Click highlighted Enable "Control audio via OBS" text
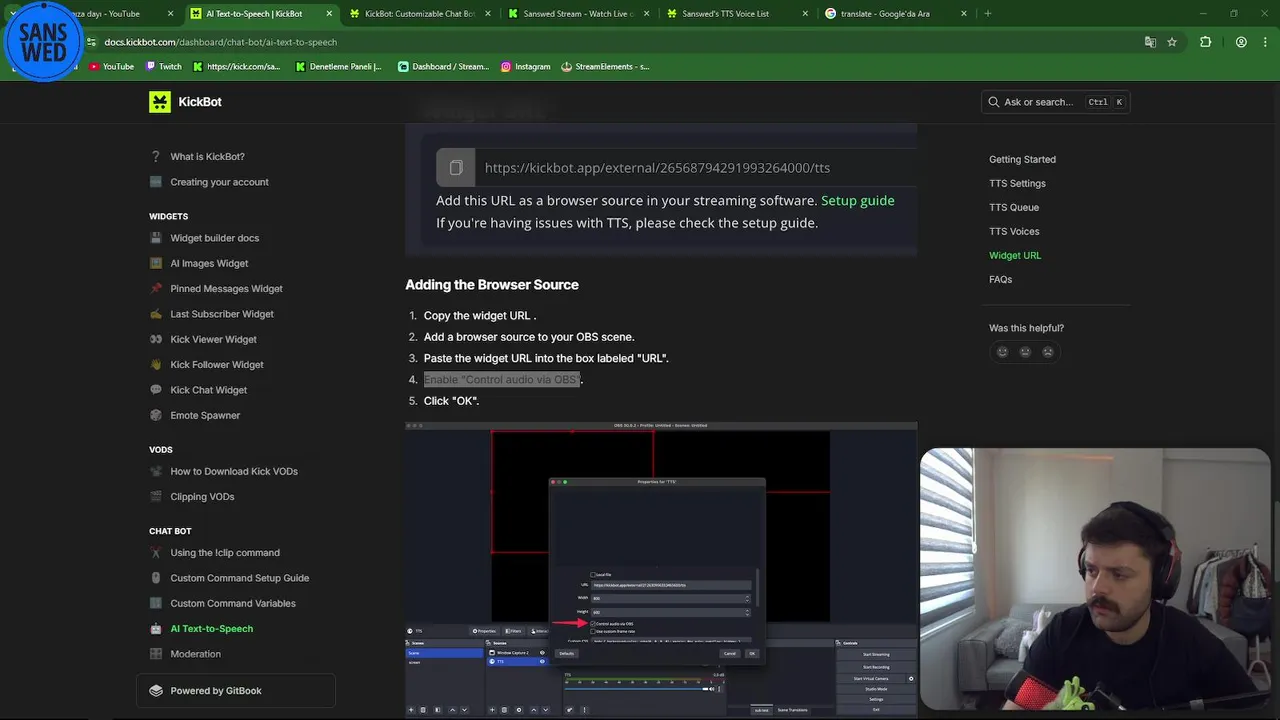 click(502, 380)
